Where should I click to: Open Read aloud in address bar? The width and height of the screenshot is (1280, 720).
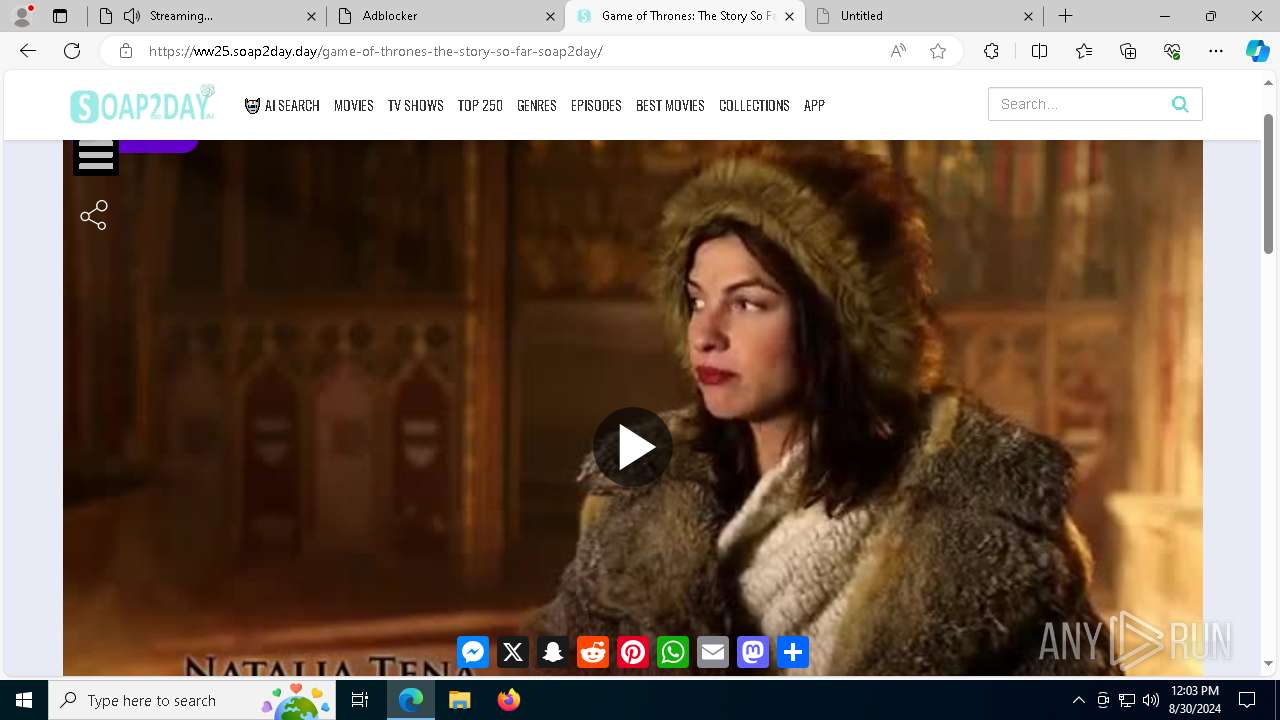898,51
